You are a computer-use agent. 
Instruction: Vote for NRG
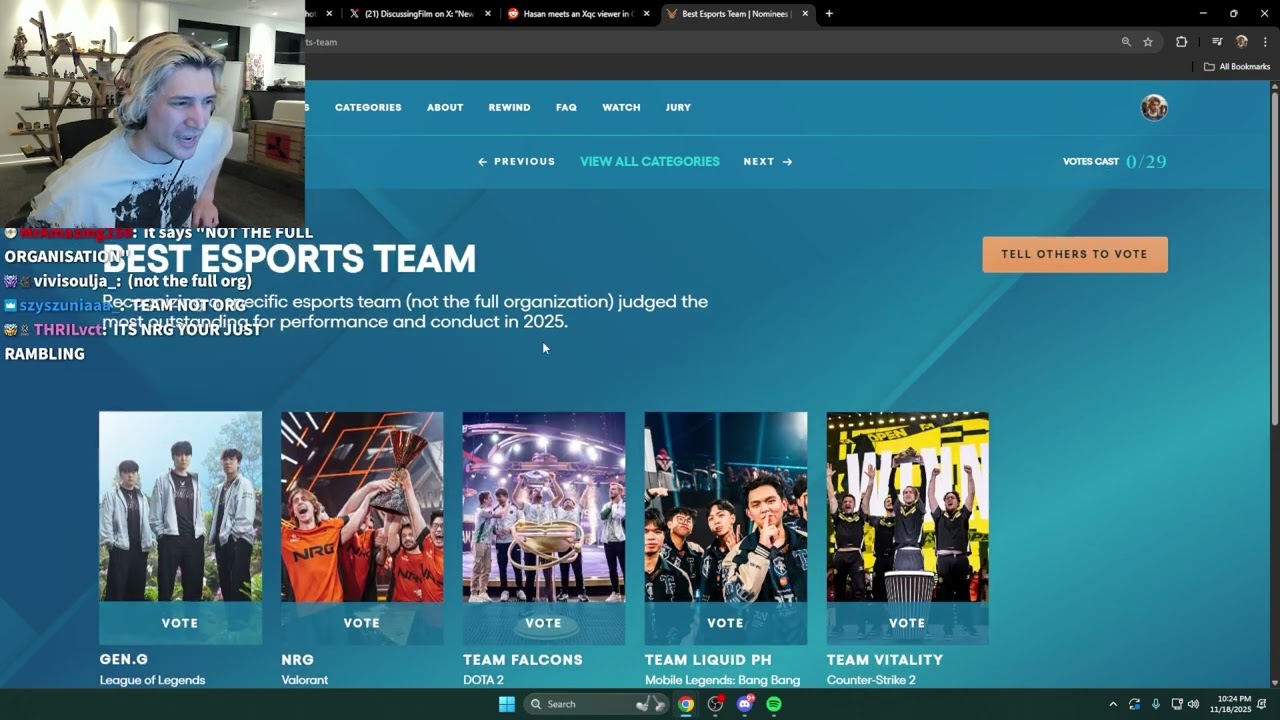(362, 623)
